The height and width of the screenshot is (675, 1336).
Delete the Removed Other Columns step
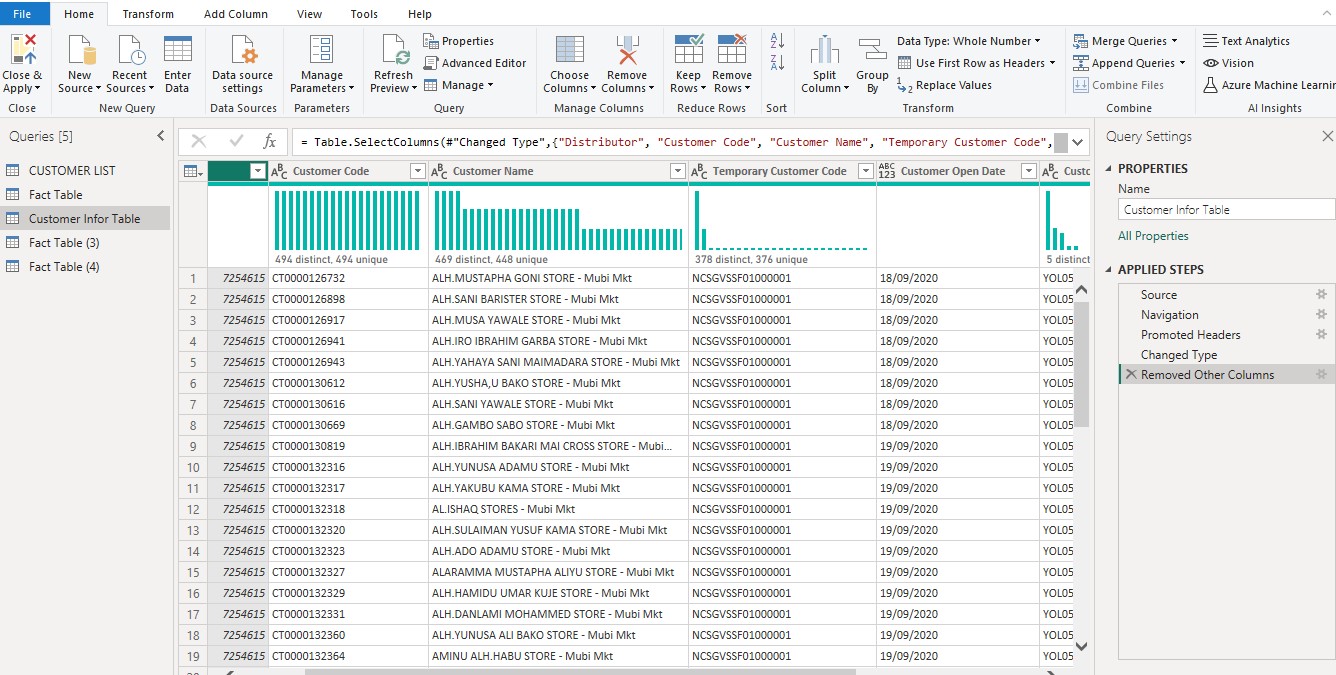(x=1130, y=375)
